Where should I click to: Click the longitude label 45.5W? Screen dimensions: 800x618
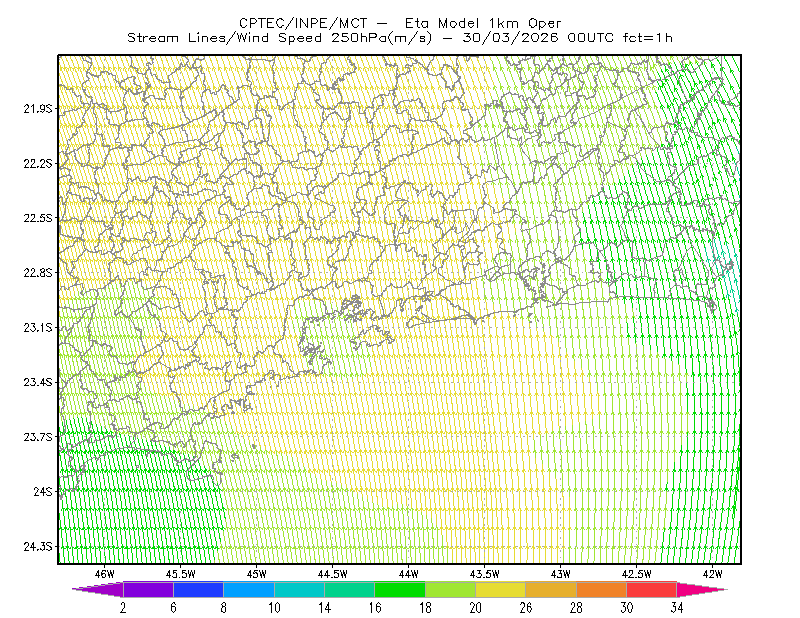[x=181, y=574]
